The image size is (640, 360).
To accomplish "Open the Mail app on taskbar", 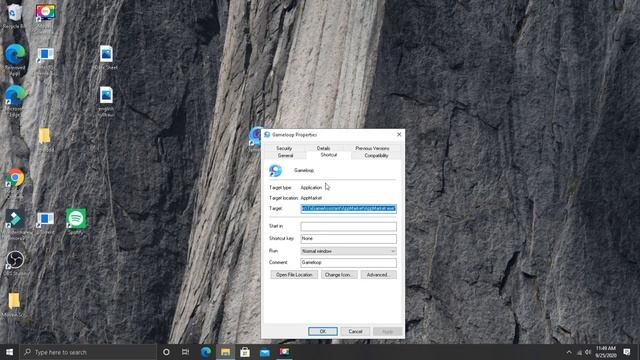I will pyautogui.click(x=264, y=352).
